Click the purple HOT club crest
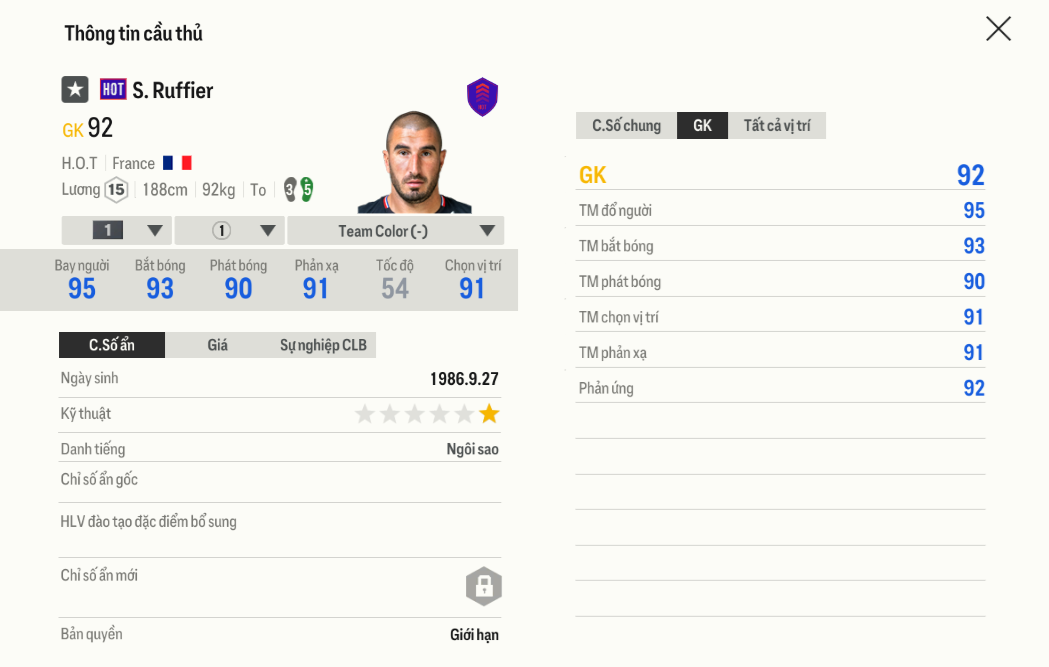This screenshot has width=1049, height=667. point(482,97)
